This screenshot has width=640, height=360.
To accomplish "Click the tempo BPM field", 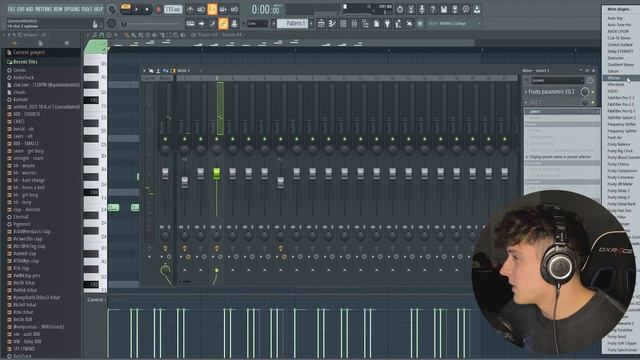I will (173, 9).
